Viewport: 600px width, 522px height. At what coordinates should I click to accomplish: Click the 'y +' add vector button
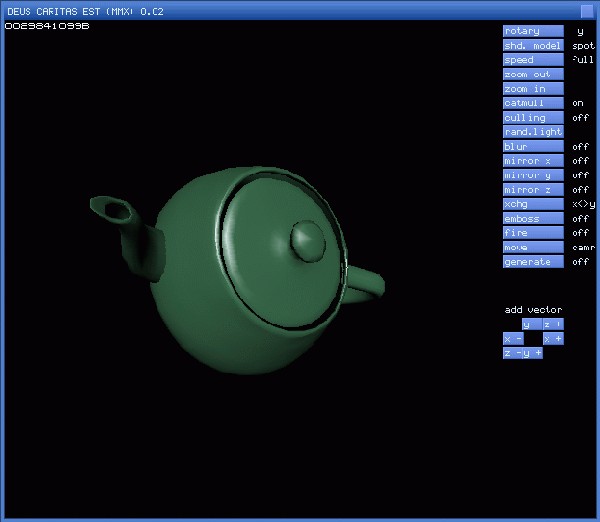[533, 353]
